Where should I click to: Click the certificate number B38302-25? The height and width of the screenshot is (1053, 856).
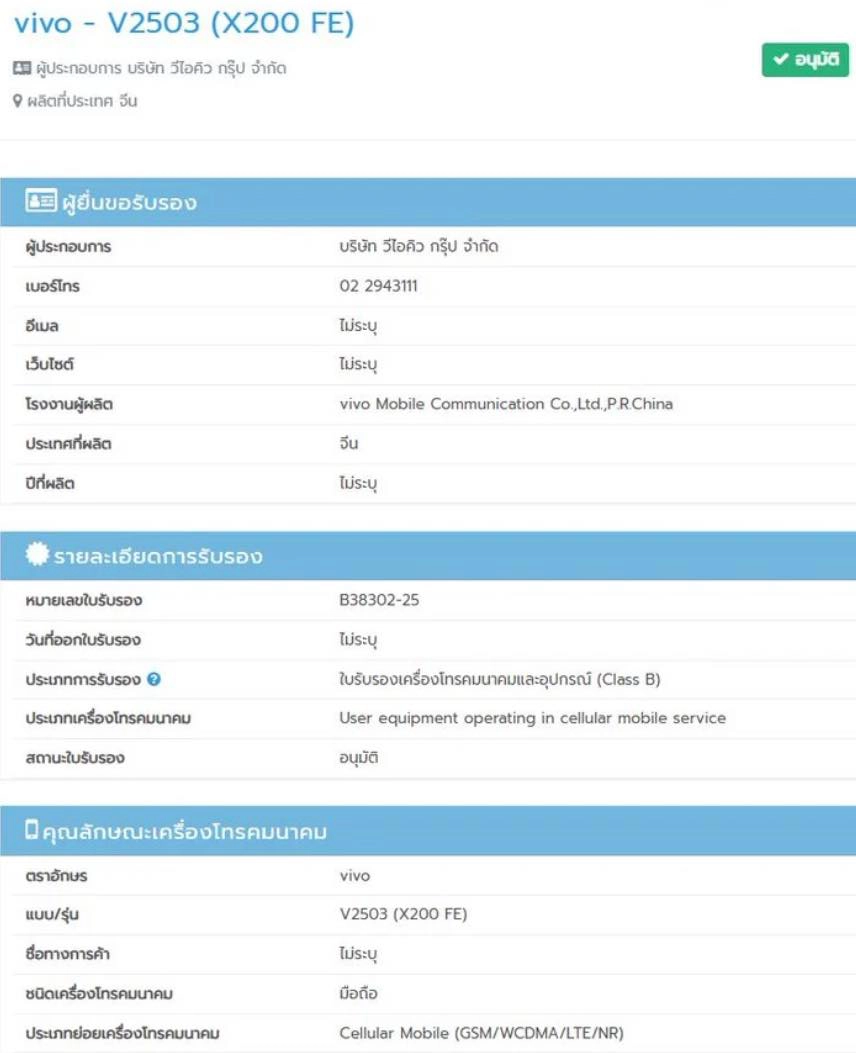coord(379,600)
